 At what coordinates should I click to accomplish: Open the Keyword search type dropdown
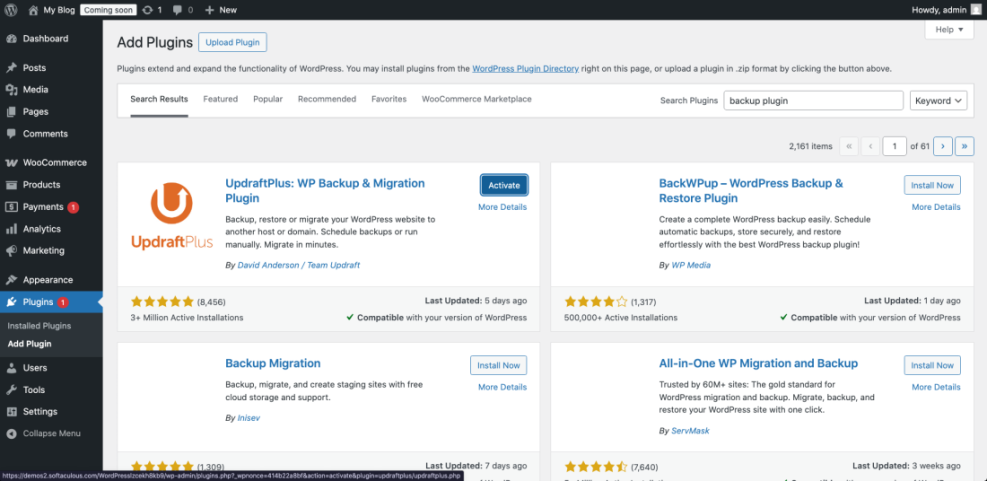click(939, 100)
